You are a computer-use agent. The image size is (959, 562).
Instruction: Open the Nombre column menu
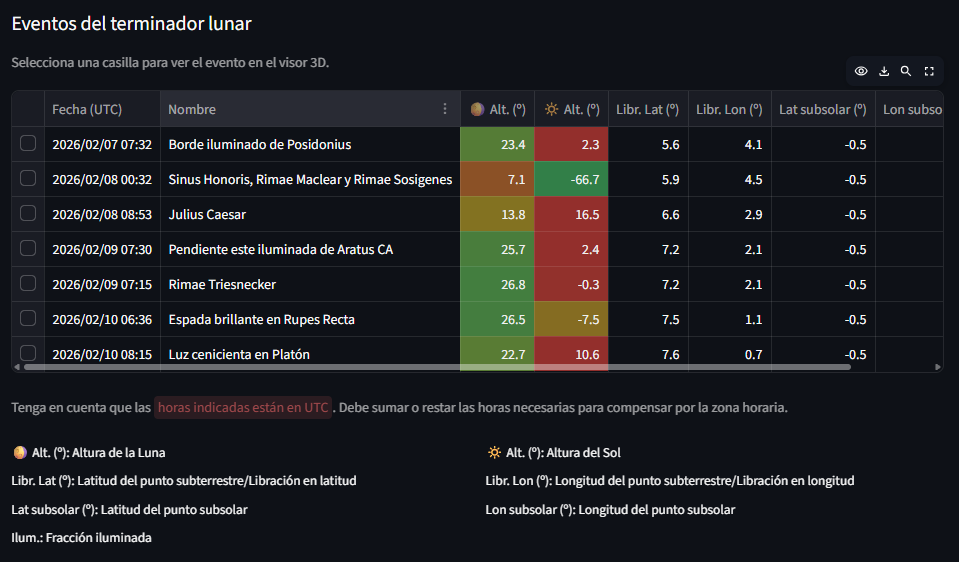point(445,109)
